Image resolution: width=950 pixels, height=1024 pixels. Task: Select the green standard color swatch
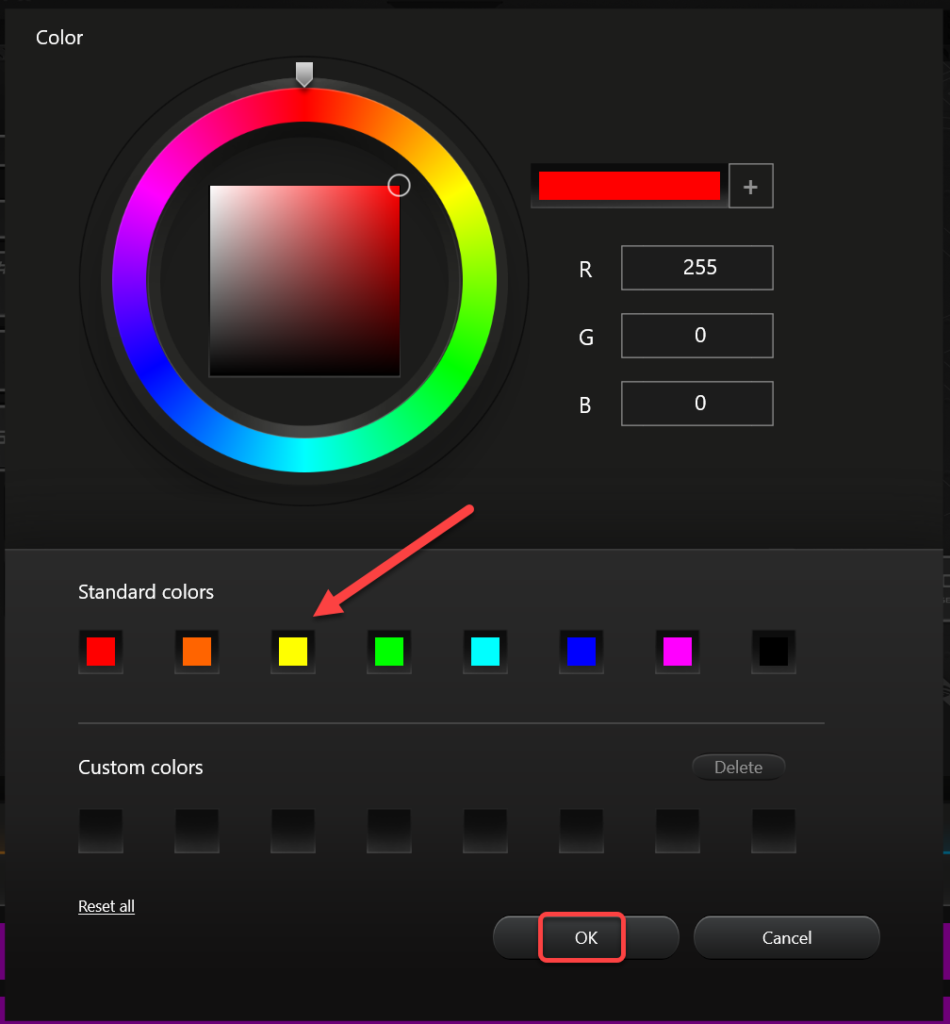click(388, 650)
